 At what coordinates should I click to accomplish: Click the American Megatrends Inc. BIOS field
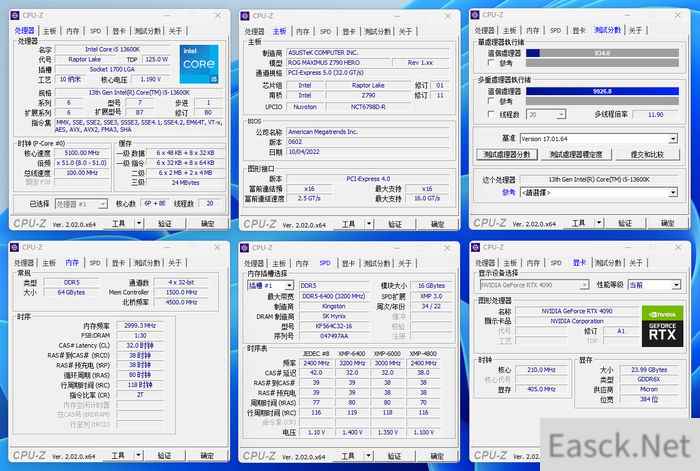click(367, 132)
